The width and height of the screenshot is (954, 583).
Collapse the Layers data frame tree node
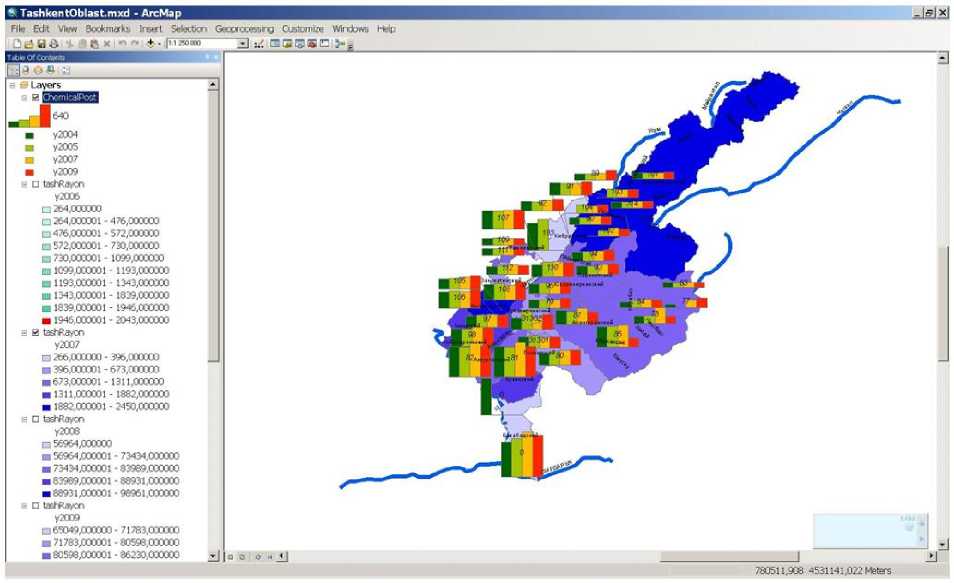click(12, 85)
